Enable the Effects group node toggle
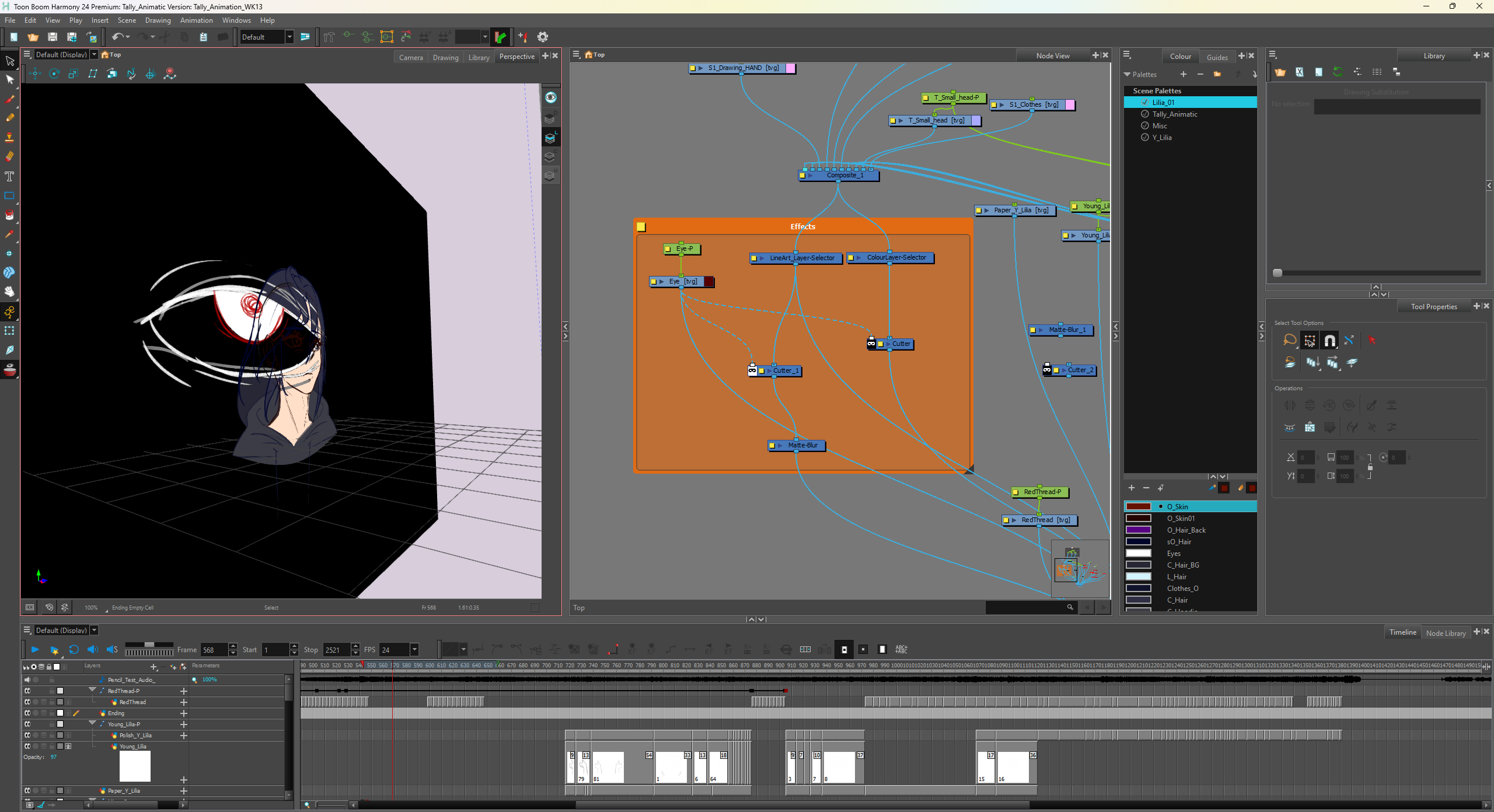 (641, 227)
